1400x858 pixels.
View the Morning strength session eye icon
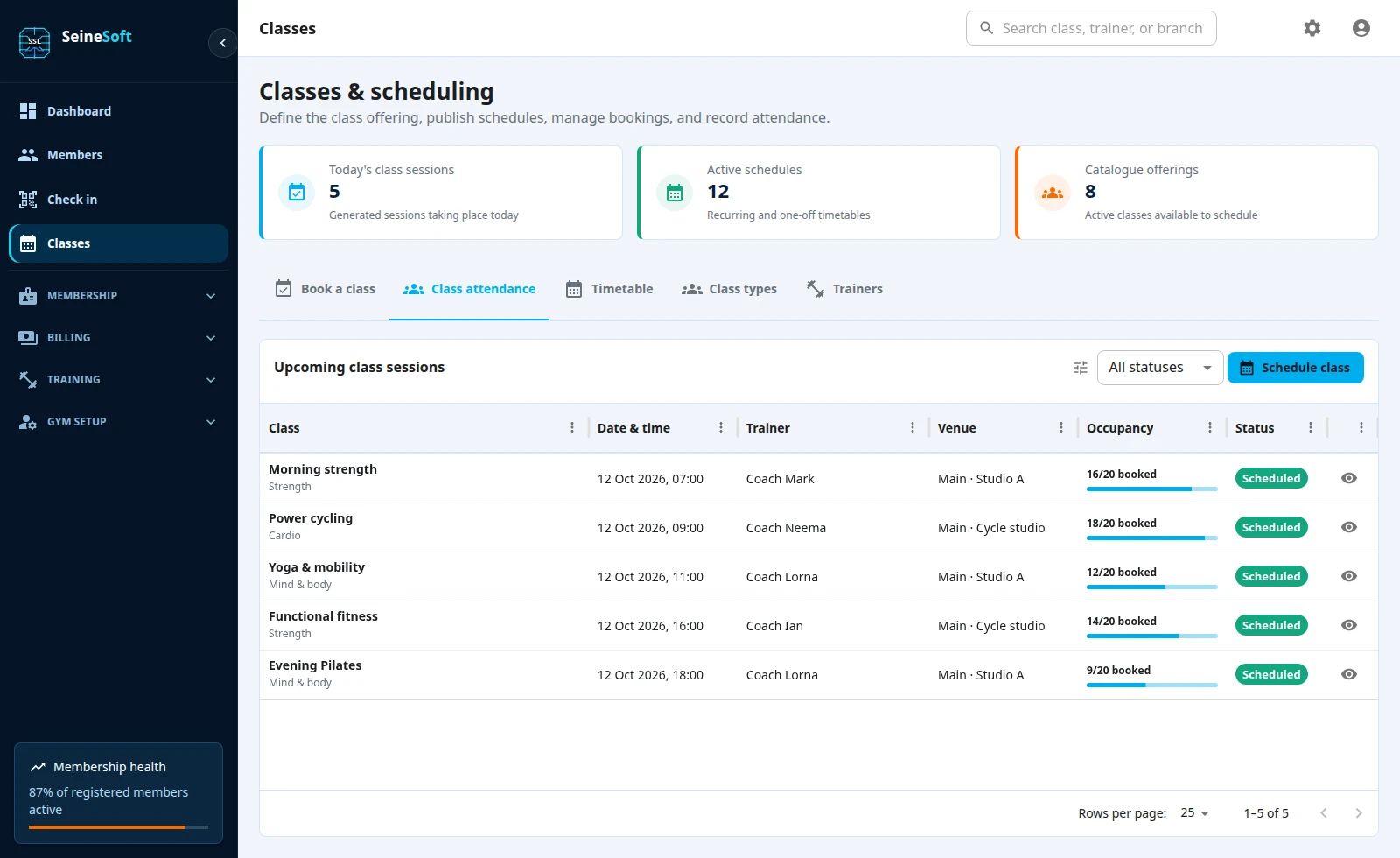point(1349,478)
